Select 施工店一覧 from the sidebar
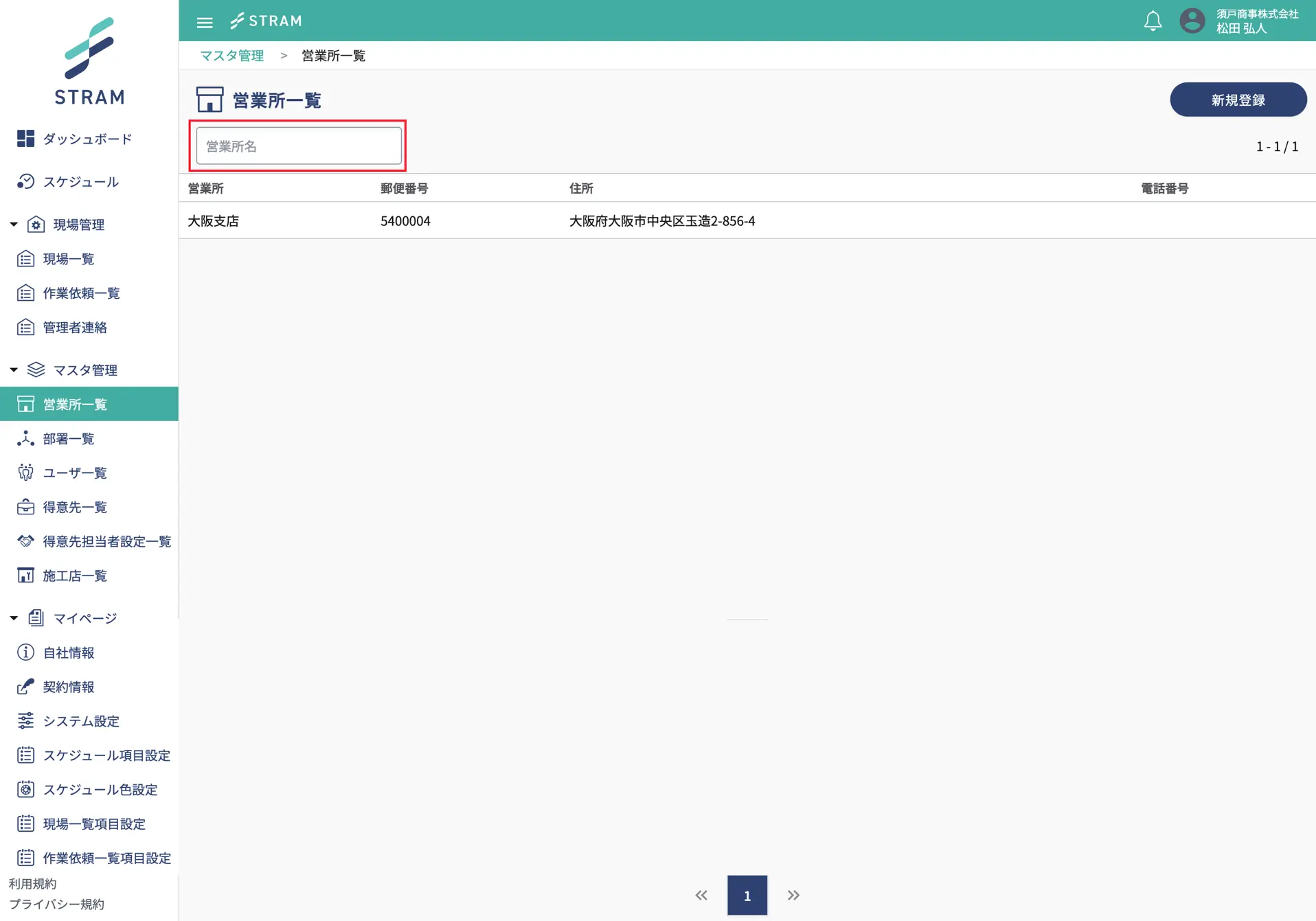The image size is (1316, 921). (75, 576)
